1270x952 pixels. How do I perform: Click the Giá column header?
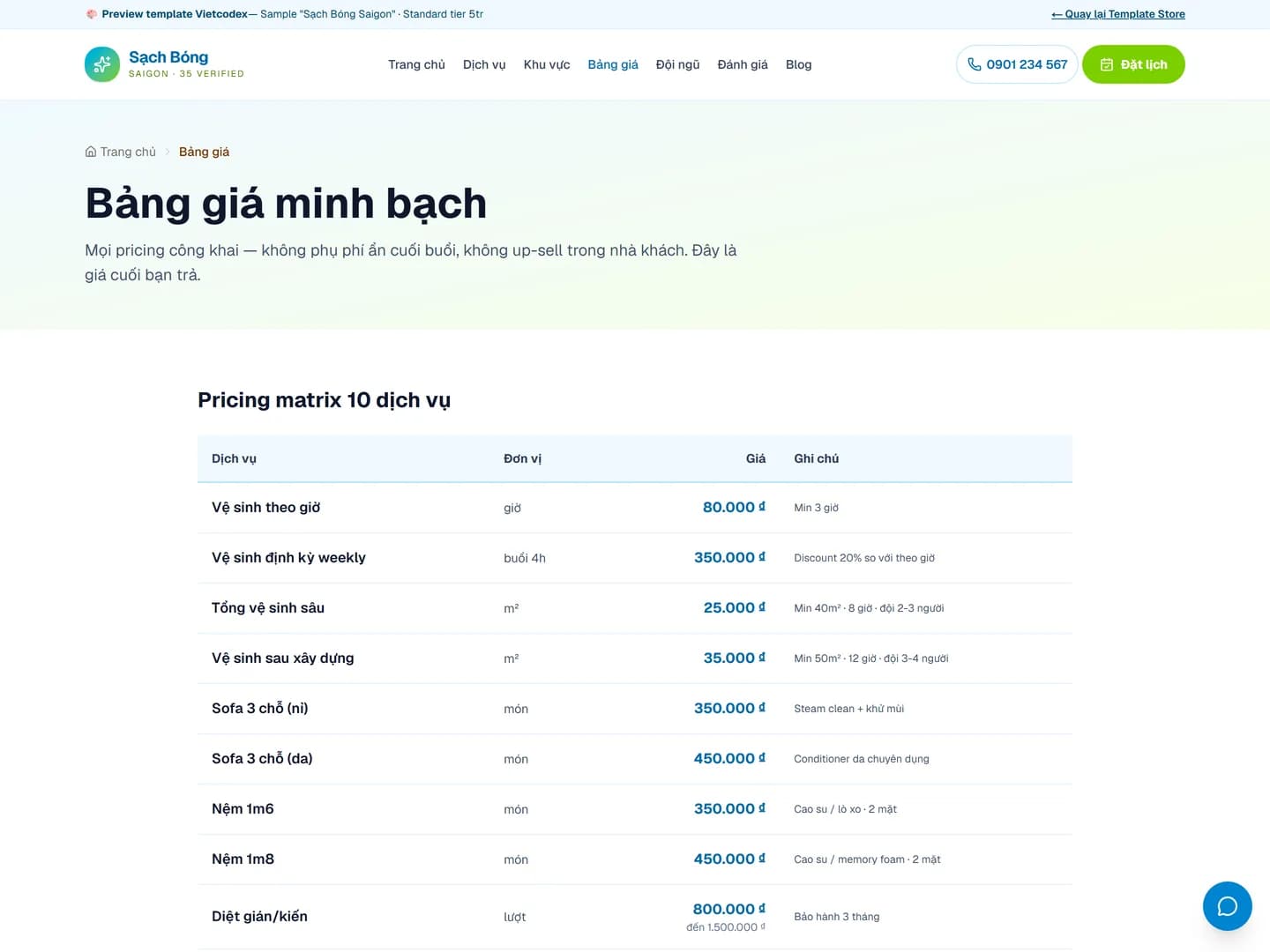pos(756,458)
